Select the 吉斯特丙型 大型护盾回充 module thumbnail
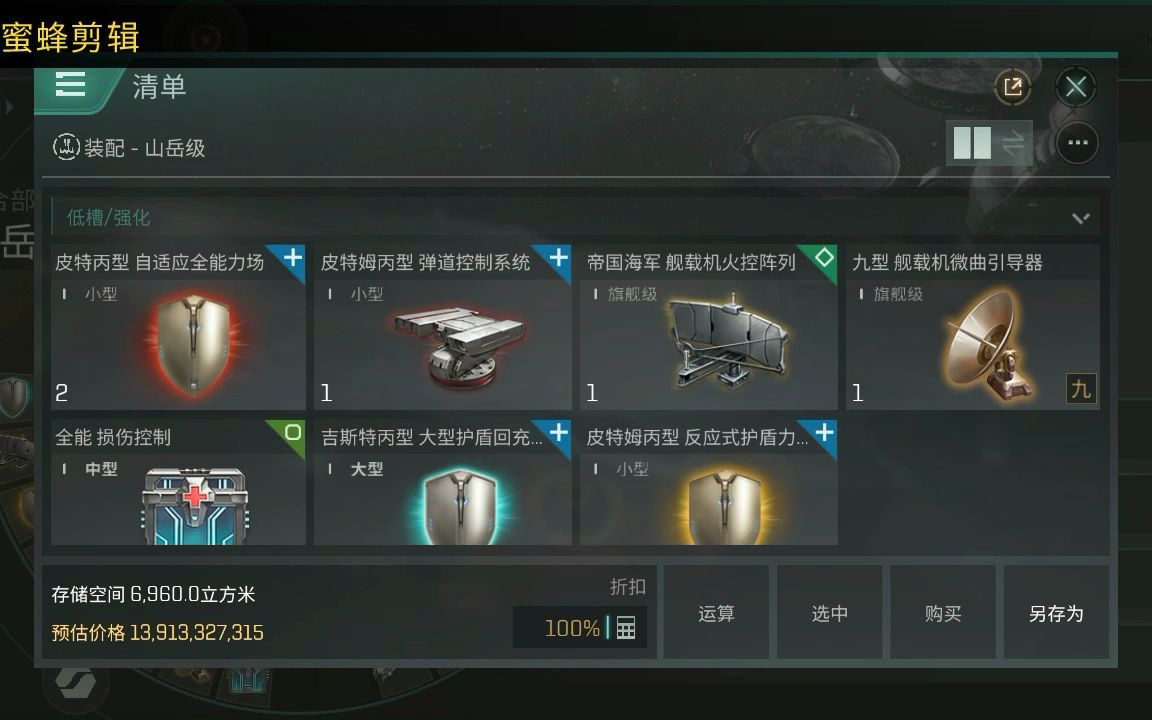The width and height of the screenshot is (1152, 720). 443,483
